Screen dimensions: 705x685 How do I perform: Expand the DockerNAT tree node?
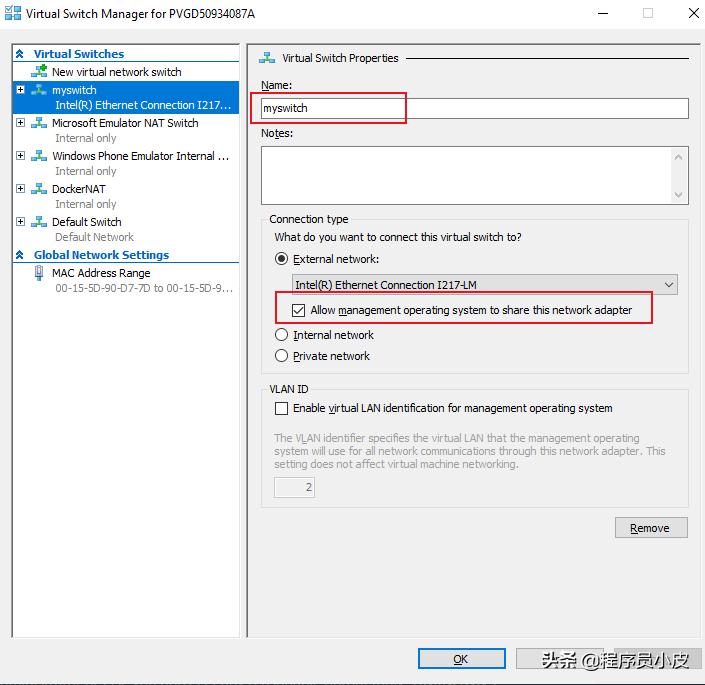[x=20, y=188]
